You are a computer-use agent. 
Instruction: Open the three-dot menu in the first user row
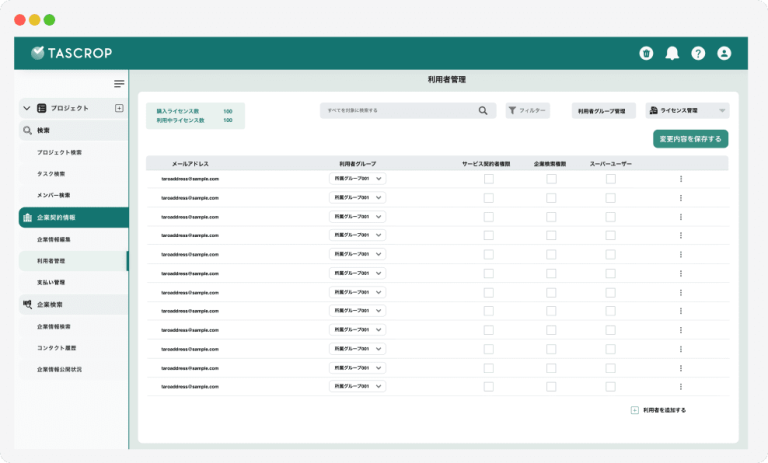[680, 179]
